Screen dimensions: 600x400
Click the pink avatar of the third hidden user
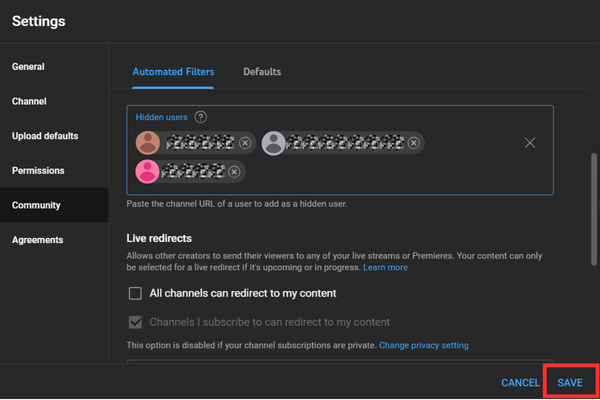point(148,172)
